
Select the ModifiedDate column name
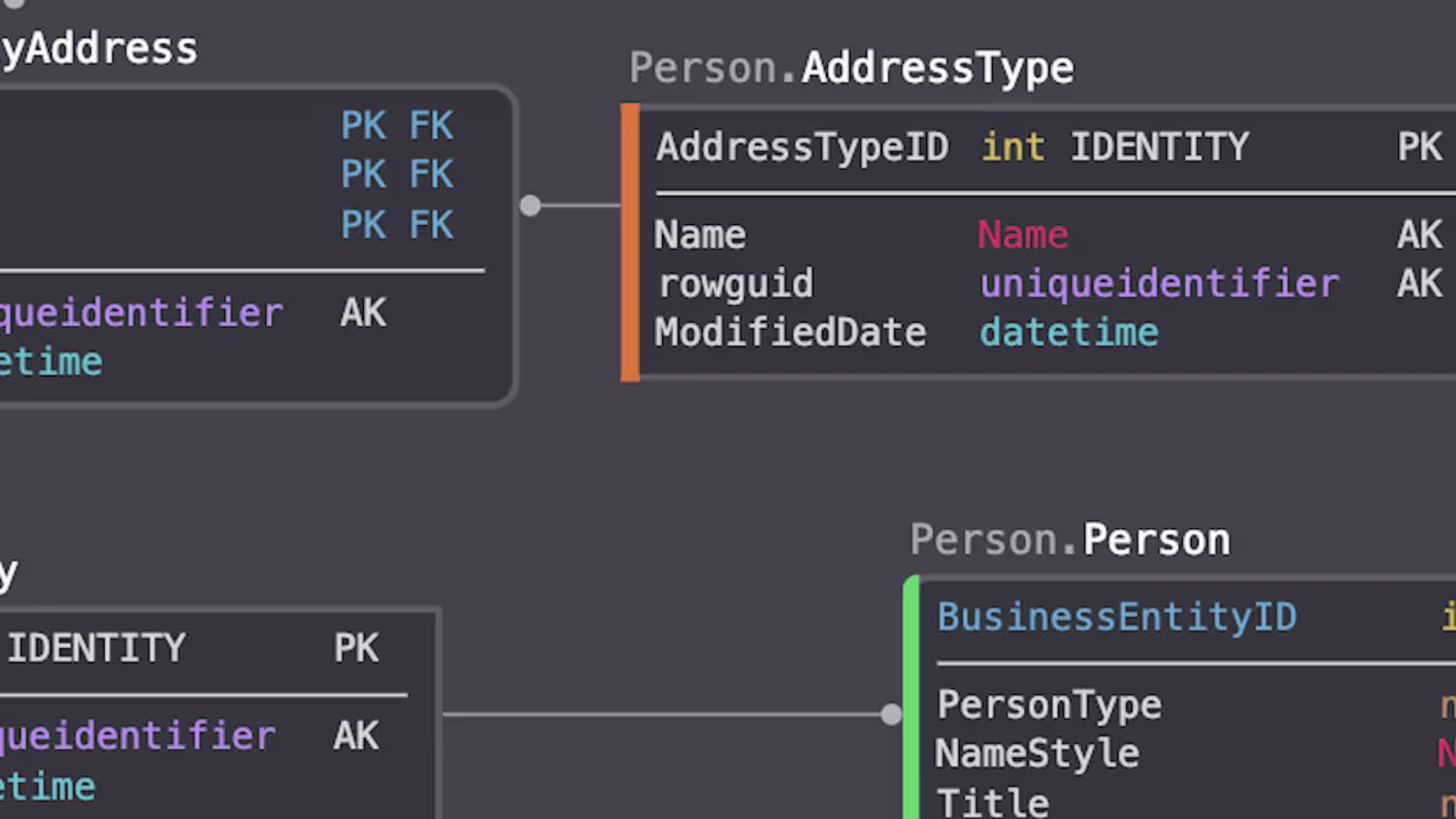coord(790,333)
